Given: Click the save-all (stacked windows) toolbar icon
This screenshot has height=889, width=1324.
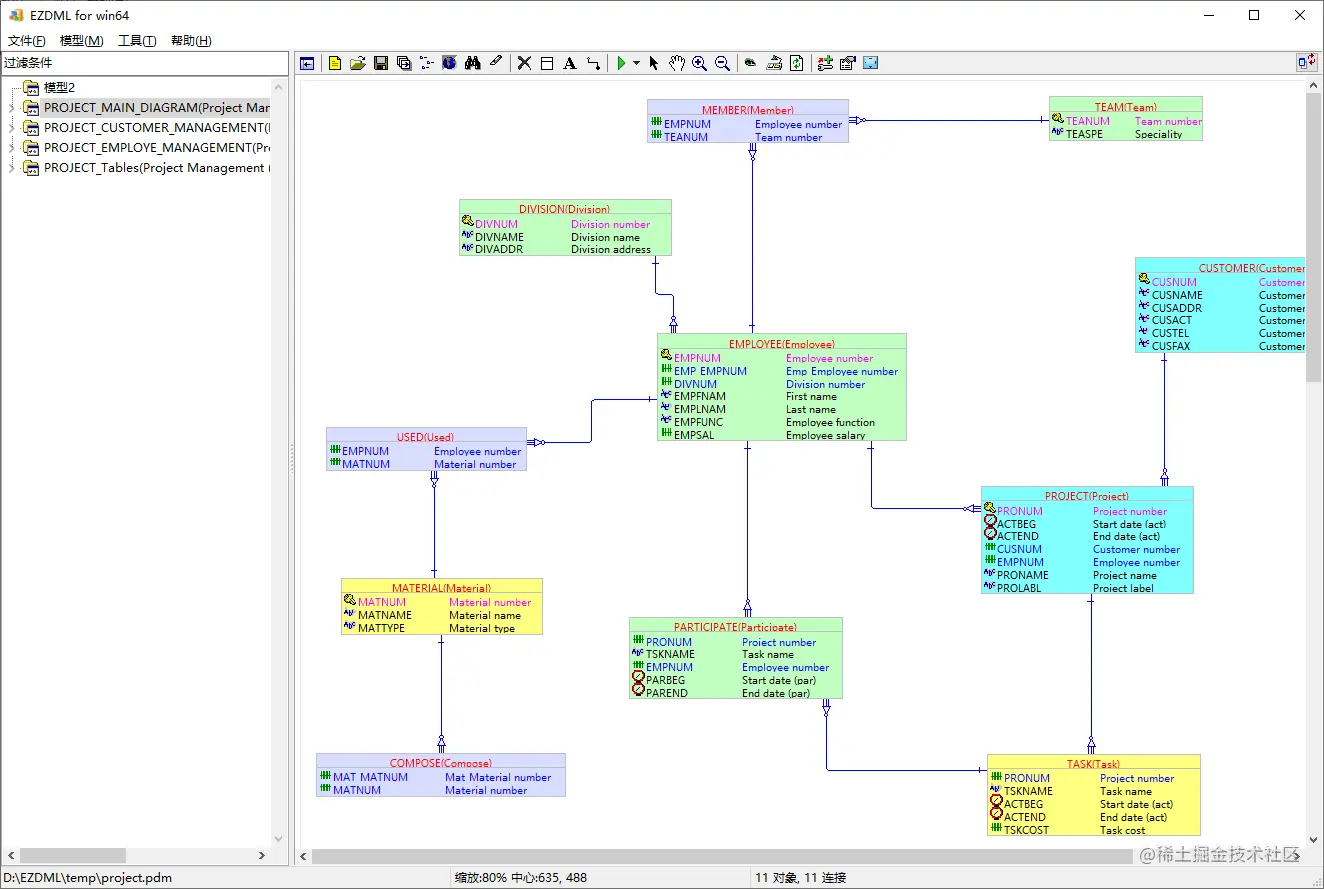Looking at the screenshot, I should (404, 63).
